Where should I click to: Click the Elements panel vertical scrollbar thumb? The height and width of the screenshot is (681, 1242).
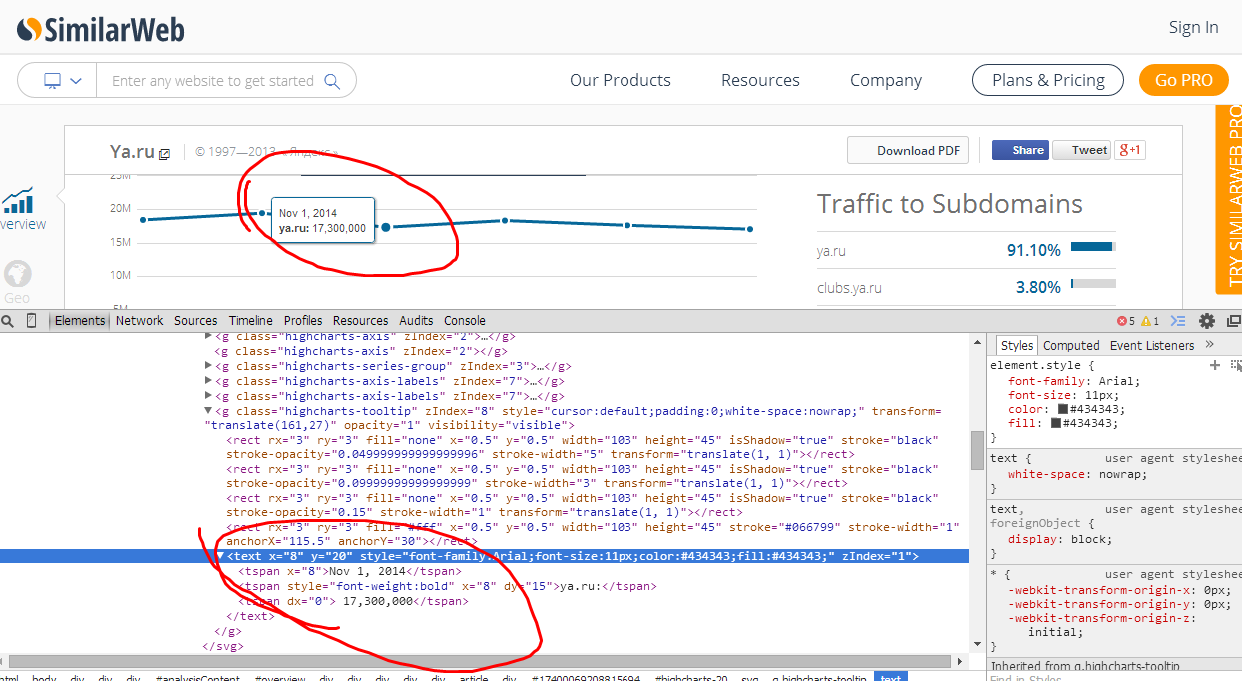pos(977,449)
